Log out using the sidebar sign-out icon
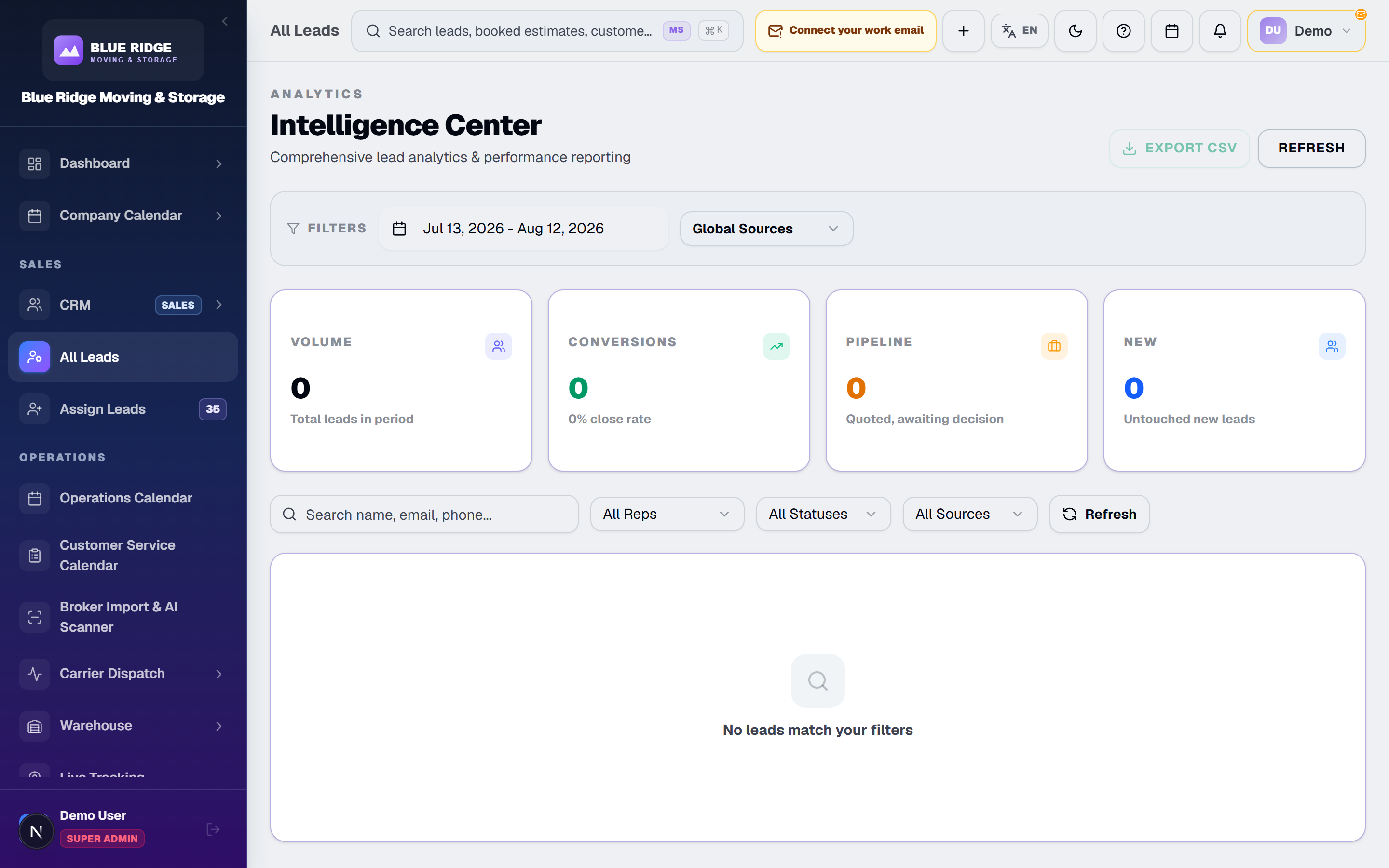 [213, 829]
